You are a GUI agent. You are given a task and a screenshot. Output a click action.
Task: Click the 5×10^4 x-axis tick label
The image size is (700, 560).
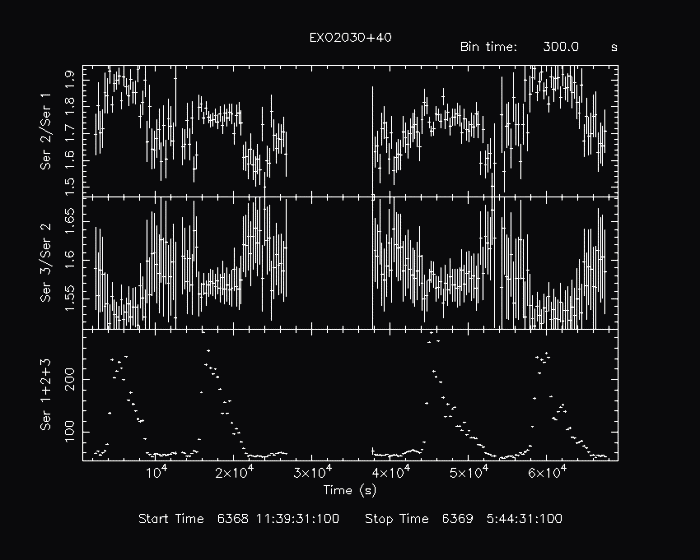click(464, 473)
